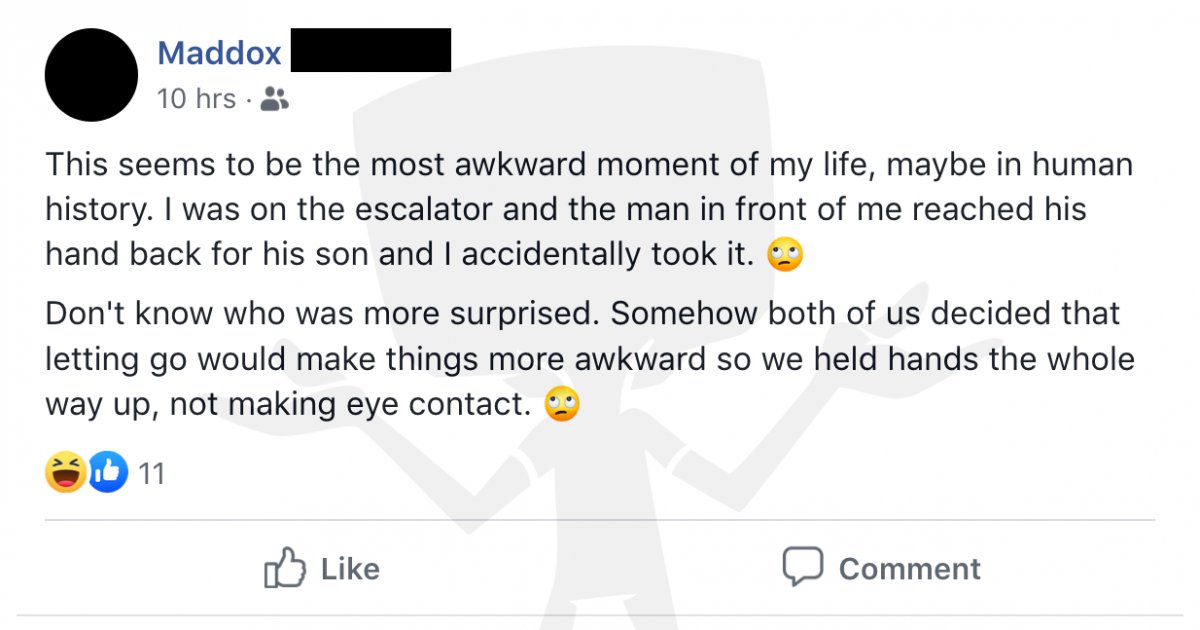Click the eye-roll emoji after "eye contact."
Image resolution: width=1200 pixels, height=630 pixels.
coord(562,406)
